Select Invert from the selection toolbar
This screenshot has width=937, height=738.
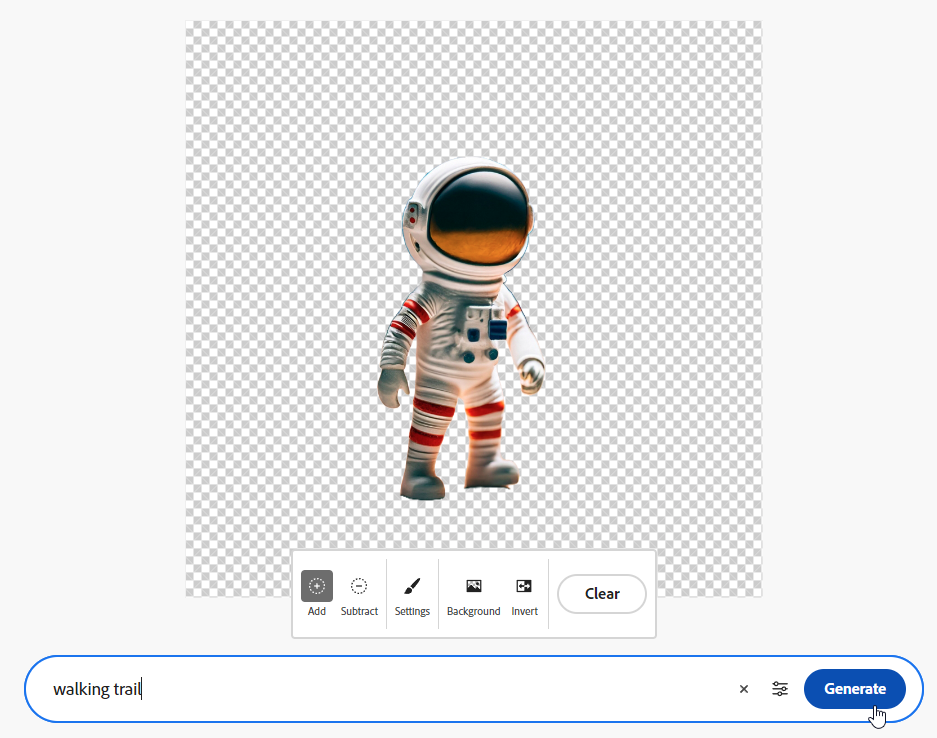pyautogui.click(x=524, y=588)
